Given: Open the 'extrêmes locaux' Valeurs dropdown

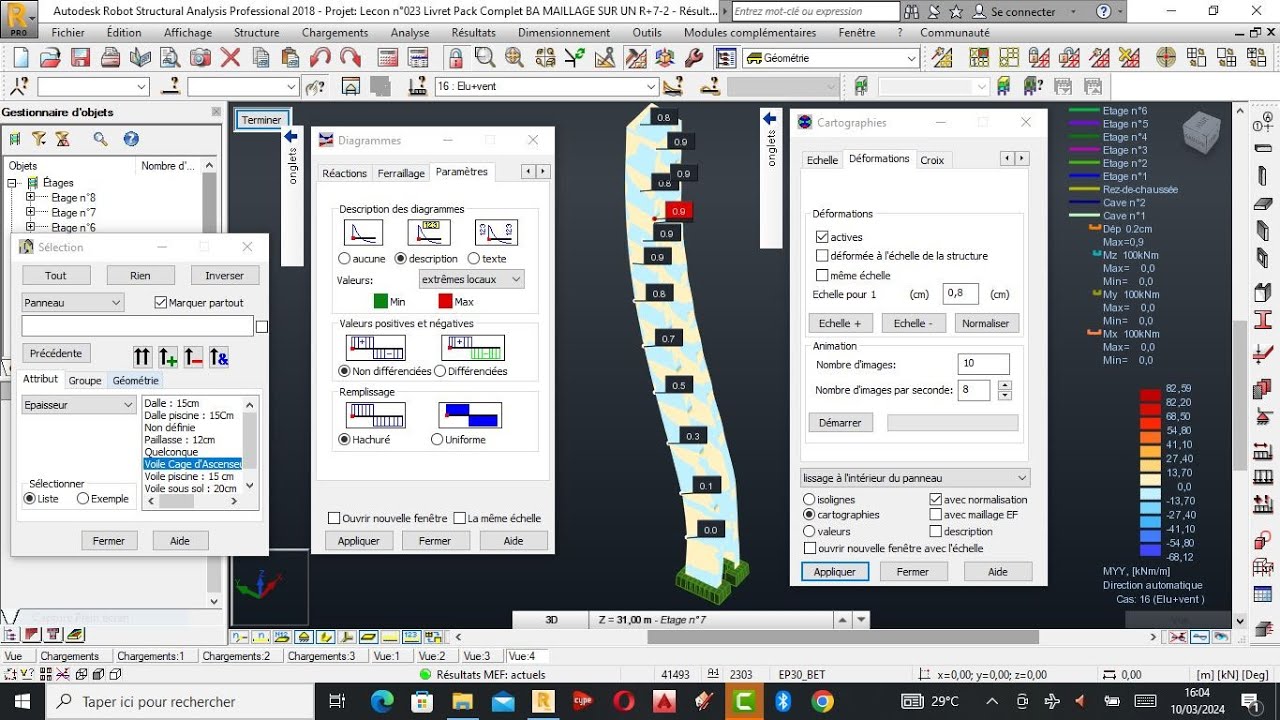Looking at the screenshot, I should click(x=473, y=279).
